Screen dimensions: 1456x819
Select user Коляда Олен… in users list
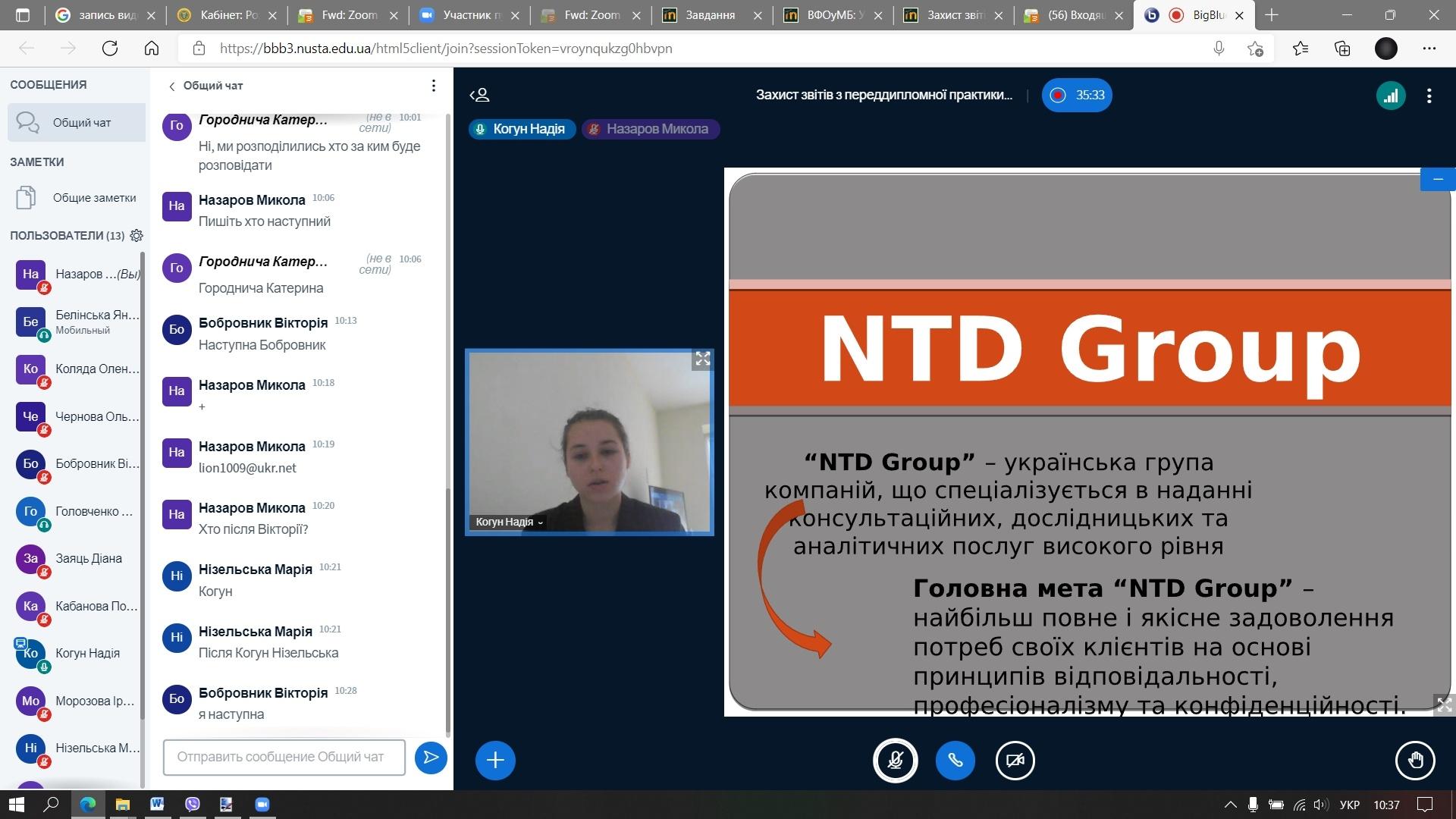(77, 369)
